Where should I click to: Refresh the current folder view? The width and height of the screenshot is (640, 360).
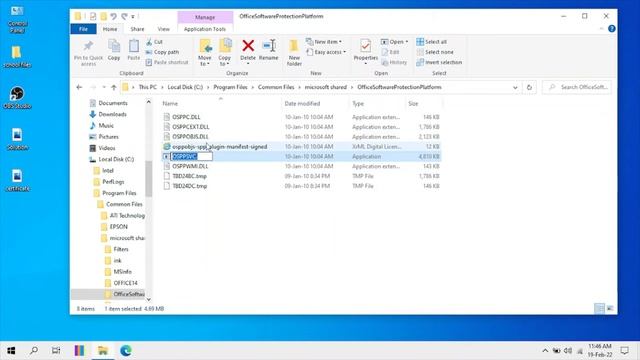click(x=529, y=87)
